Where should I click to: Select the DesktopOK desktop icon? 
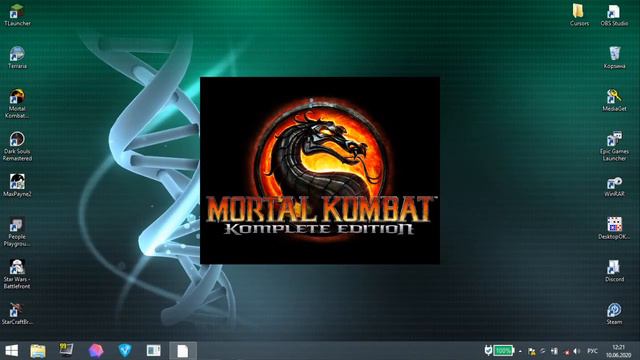point(614,228)
